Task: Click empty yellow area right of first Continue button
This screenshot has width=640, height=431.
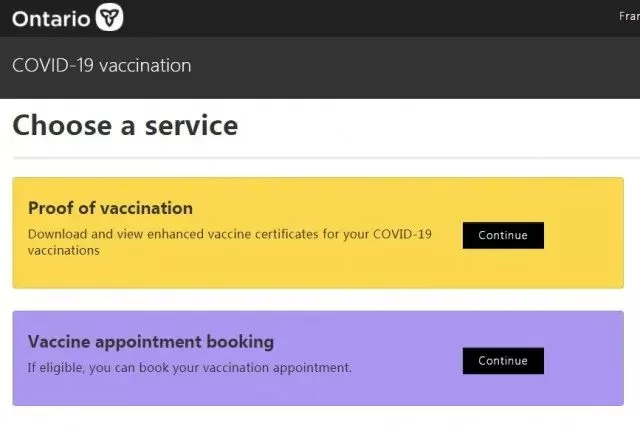Action: click(584, 235)
